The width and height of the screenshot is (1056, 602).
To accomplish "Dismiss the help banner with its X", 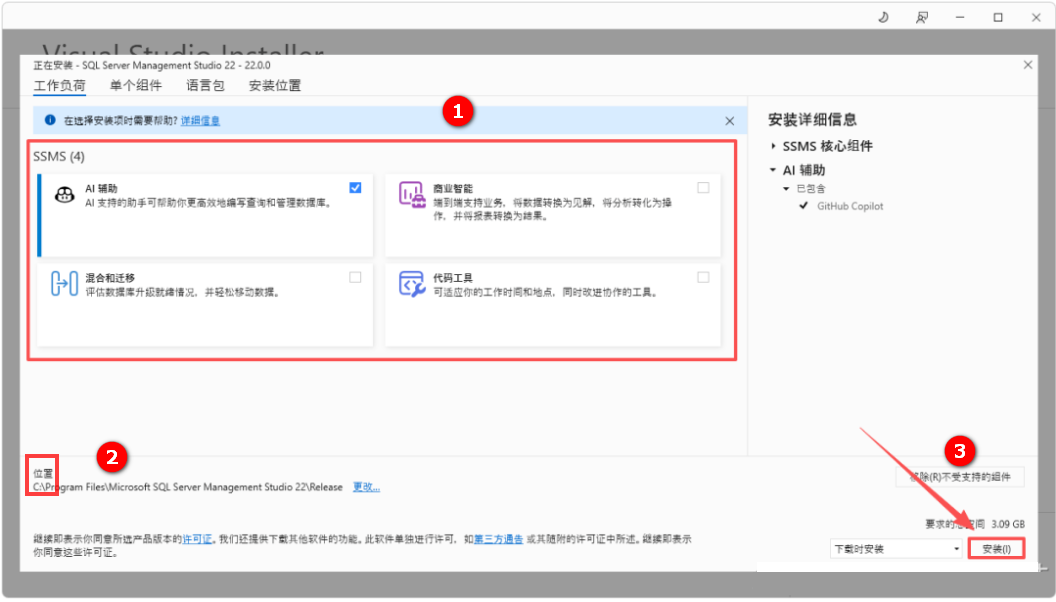I will 729,121.
